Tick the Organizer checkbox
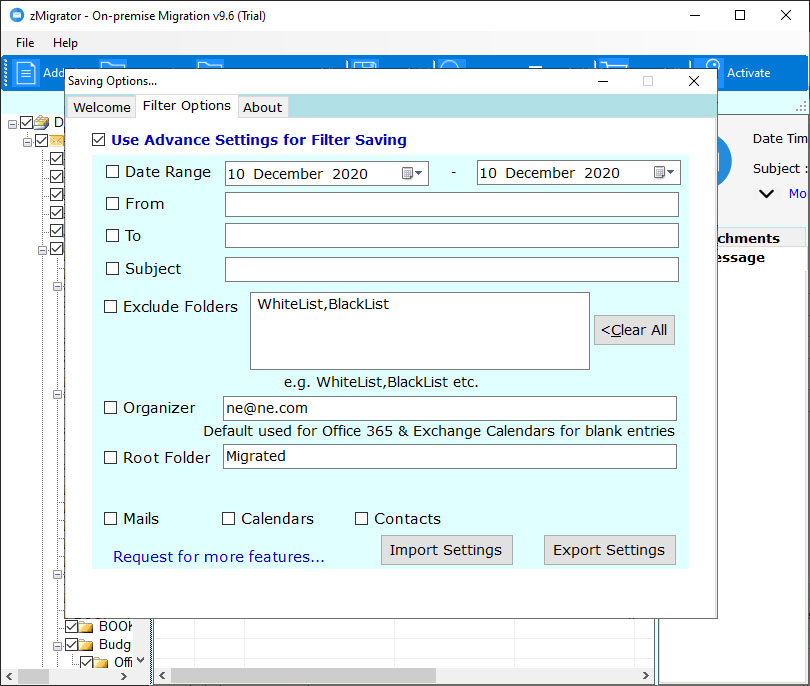The image size is (810, 686). pyautogui.click(x=111, y=408)
